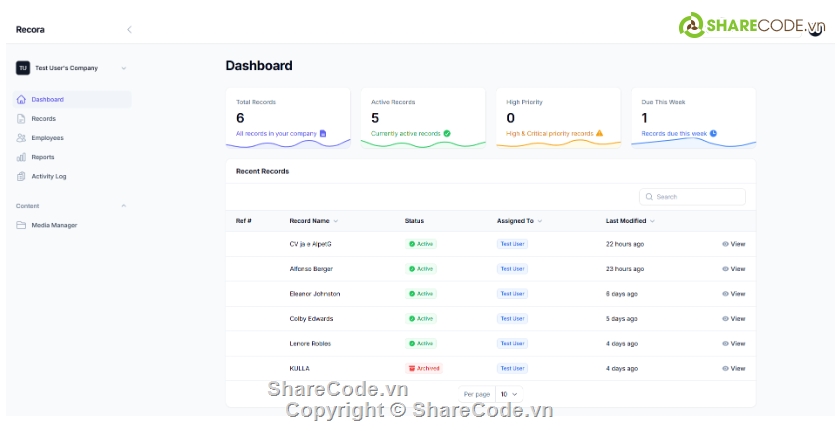Collapse the Content section in sidebar
This screenshot has height=431, width=837.
124,206
